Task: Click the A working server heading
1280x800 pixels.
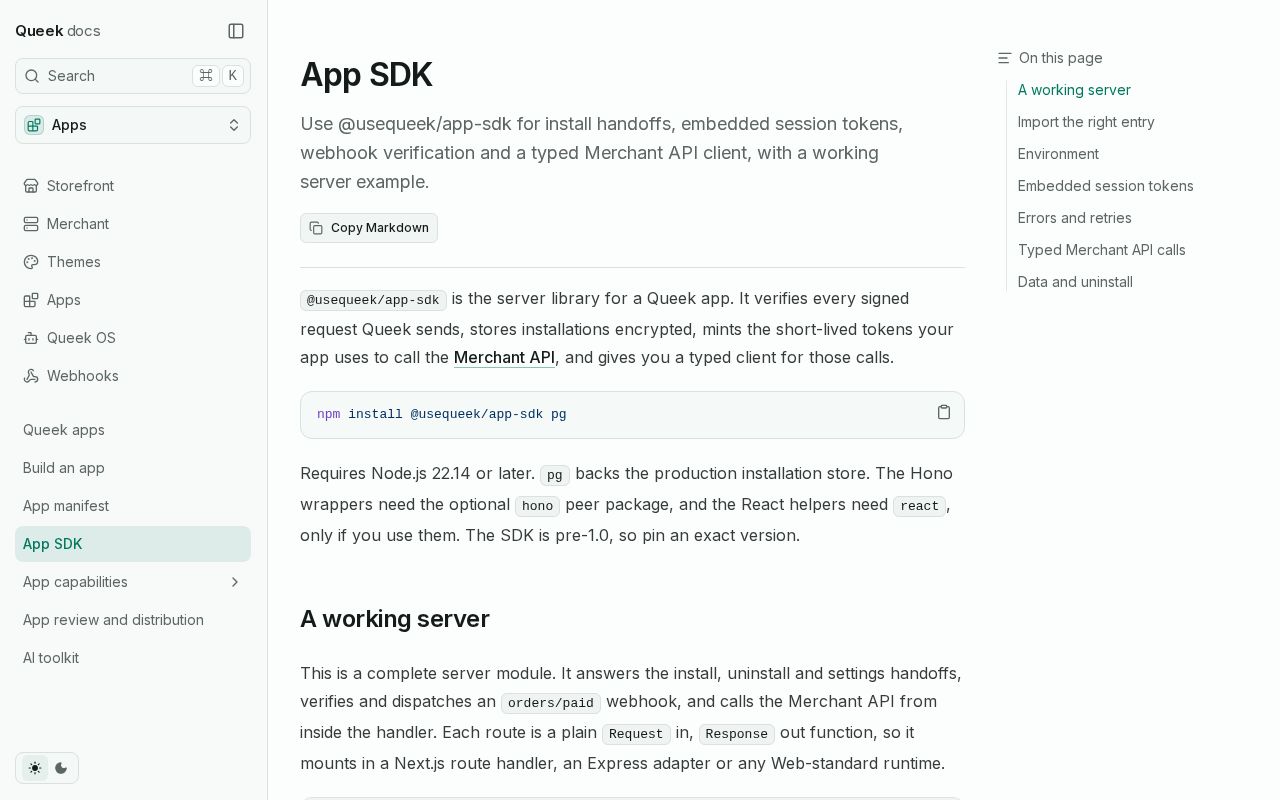Action: point(395,619)
